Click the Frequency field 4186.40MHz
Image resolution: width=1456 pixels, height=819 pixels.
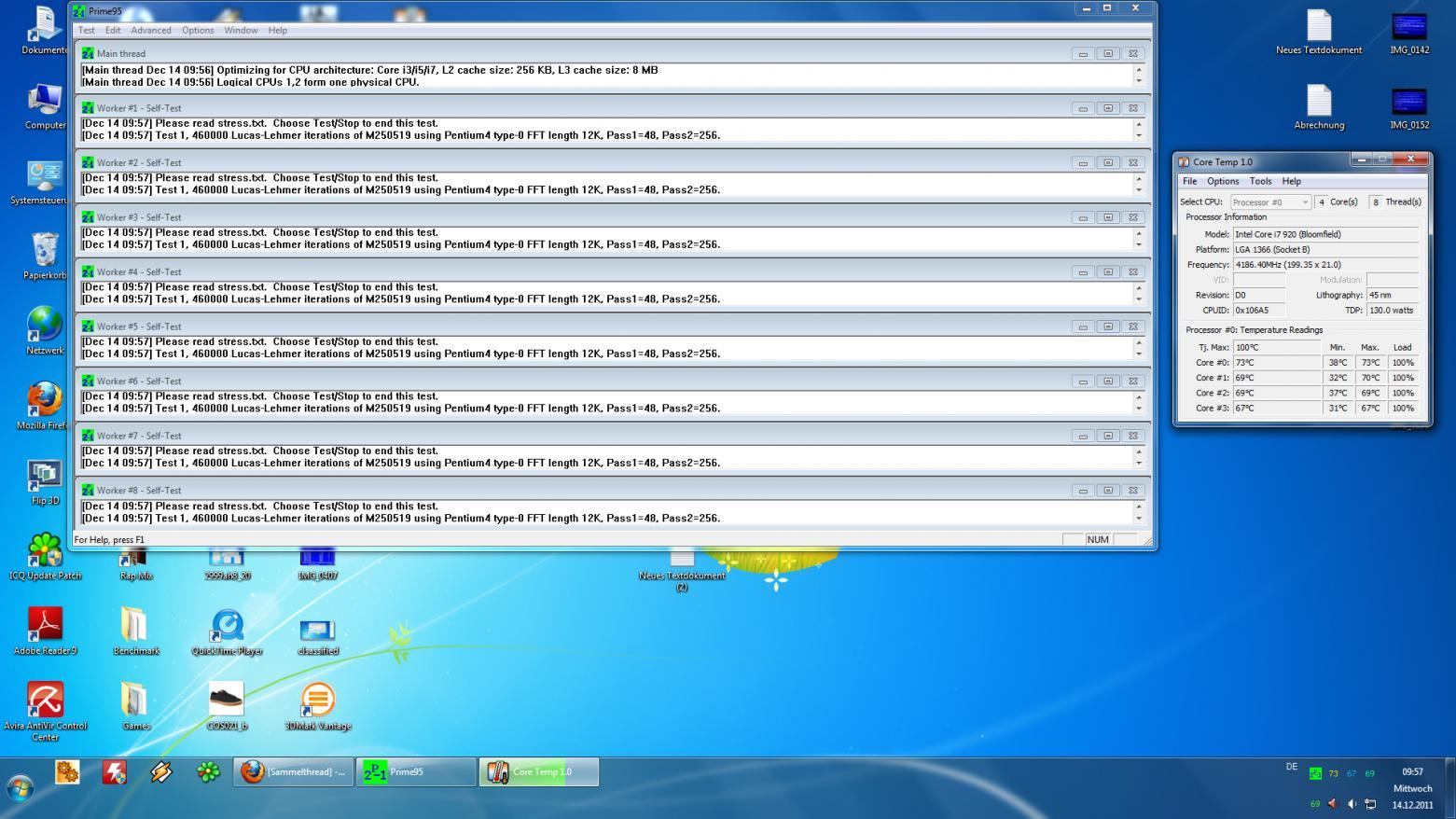[x=1325, y=264]
